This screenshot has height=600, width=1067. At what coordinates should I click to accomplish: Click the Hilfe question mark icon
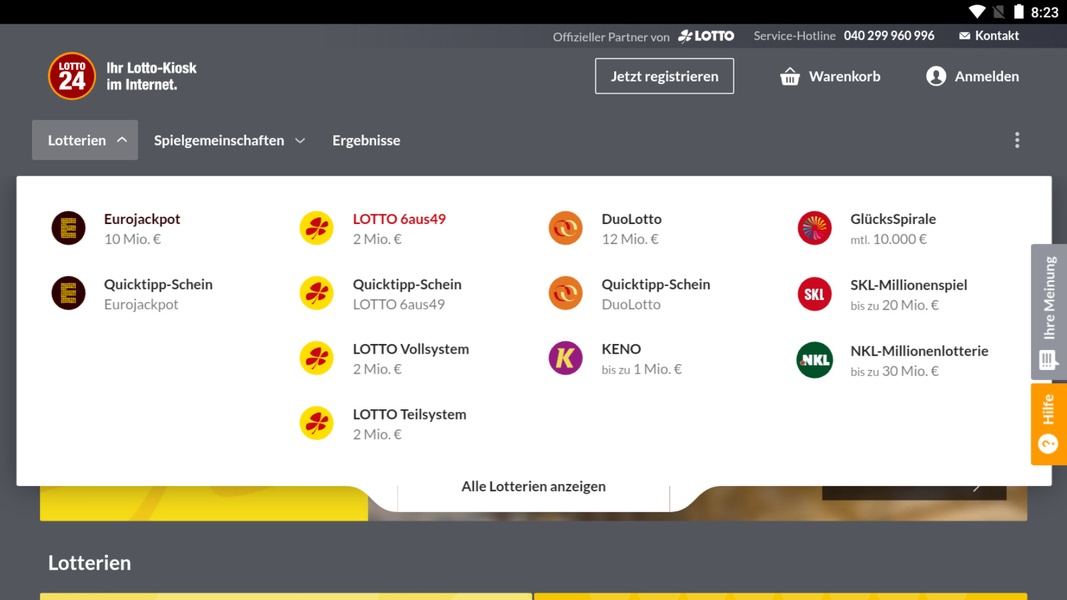pos(1049,444)
